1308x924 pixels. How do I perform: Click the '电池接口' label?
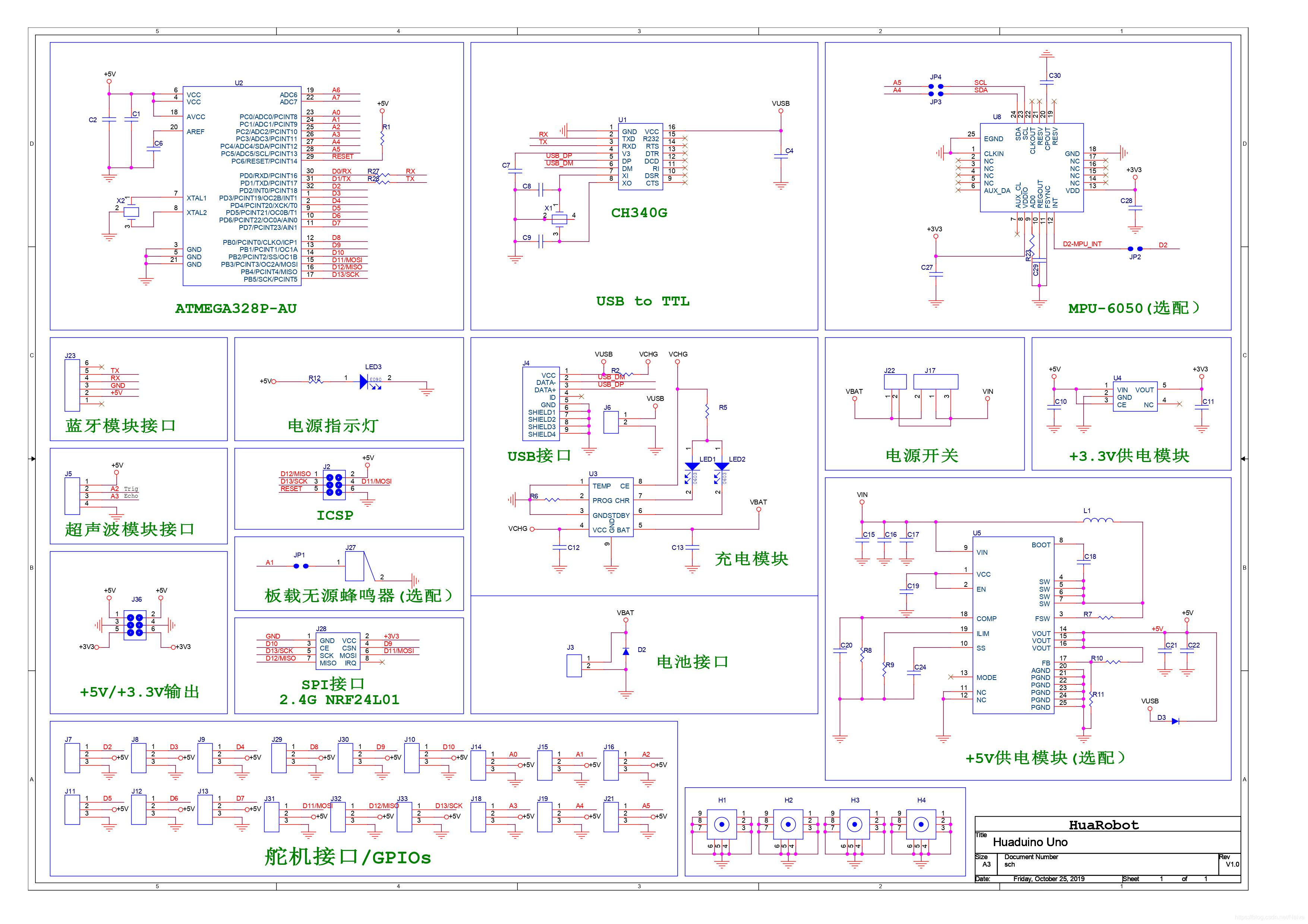[x=692, y=662]
